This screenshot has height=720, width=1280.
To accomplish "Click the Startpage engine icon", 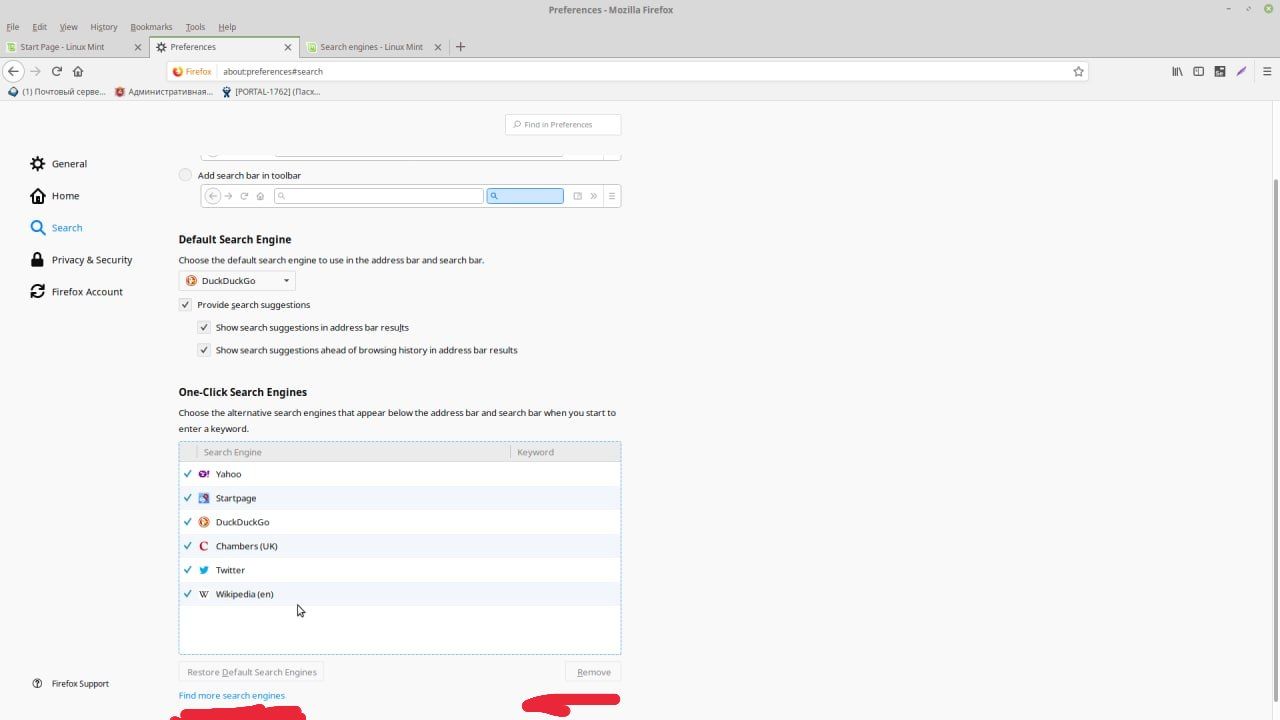I will (204, 498).
